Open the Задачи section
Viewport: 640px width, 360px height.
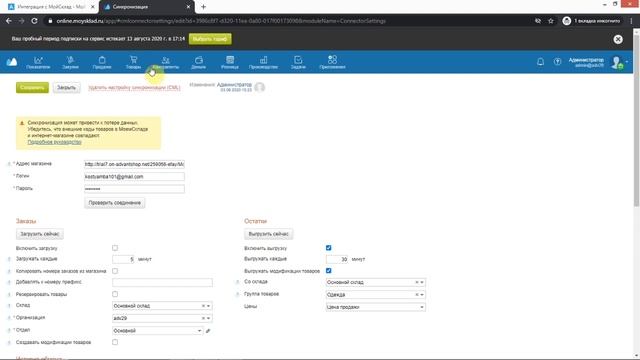click(298, 62)
